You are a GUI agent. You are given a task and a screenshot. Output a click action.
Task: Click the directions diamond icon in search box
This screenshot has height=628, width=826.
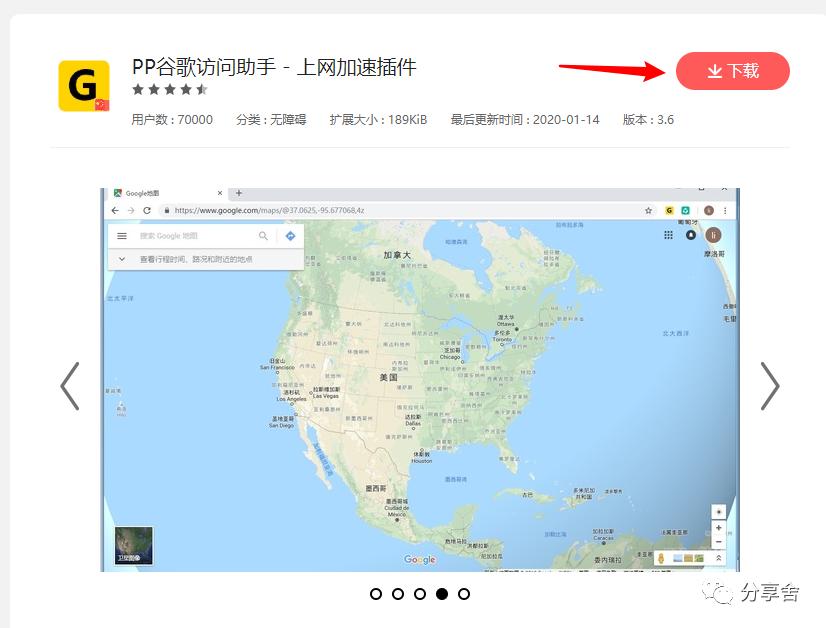[x=288, y=236]
